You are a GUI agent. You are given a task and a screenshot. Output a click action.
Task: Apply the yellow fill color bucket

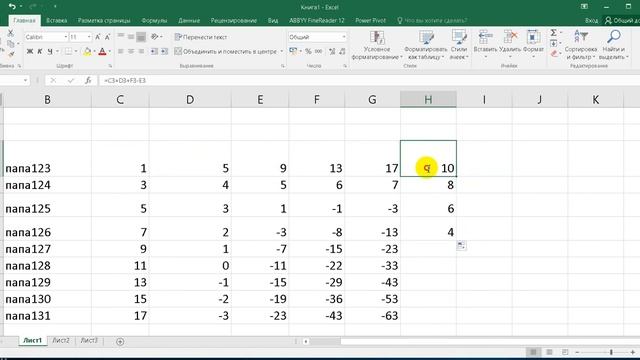(87, 51)
